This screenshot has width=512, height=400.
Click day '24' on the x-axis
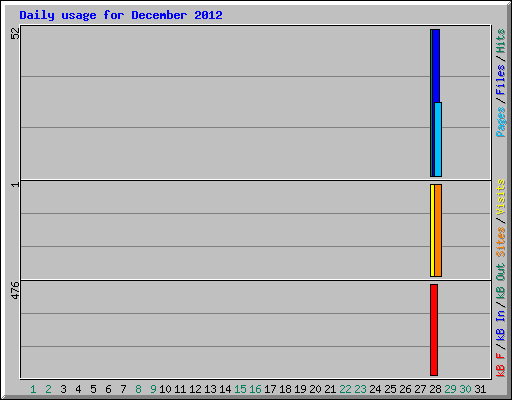click(375, 389)
